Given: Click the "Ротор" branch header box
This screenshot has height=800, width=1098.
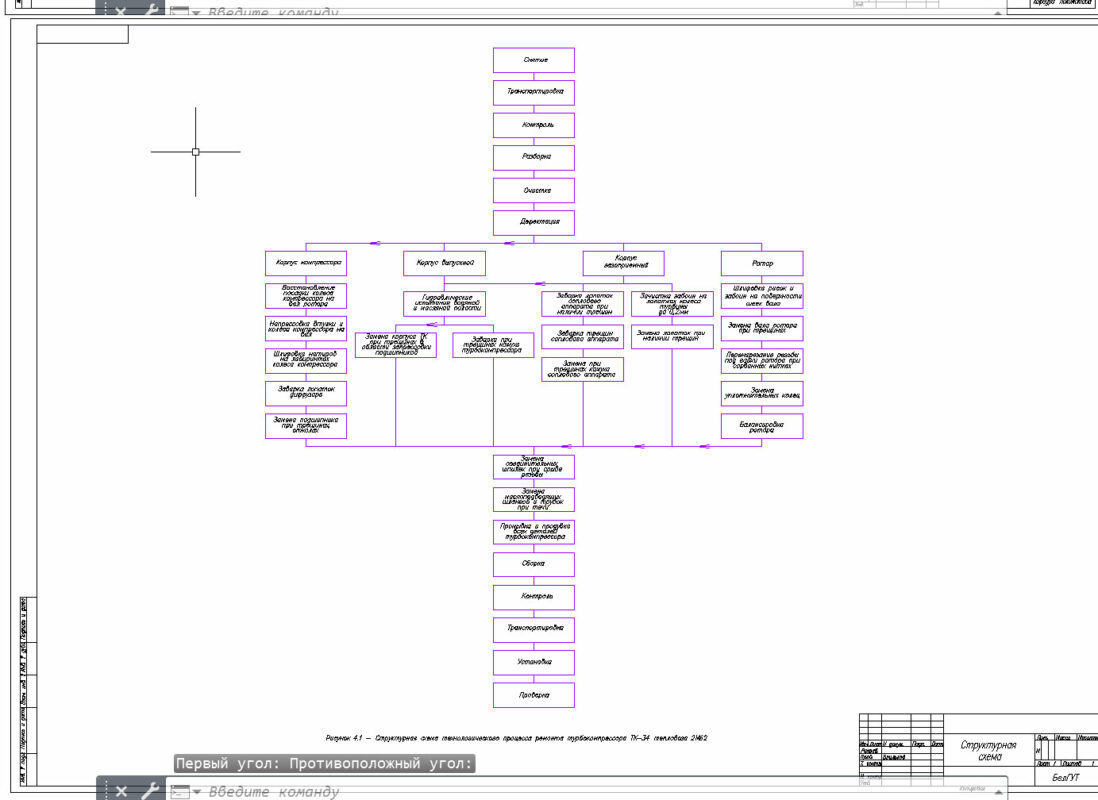Looking at the screenshot, I should (762, 264).
